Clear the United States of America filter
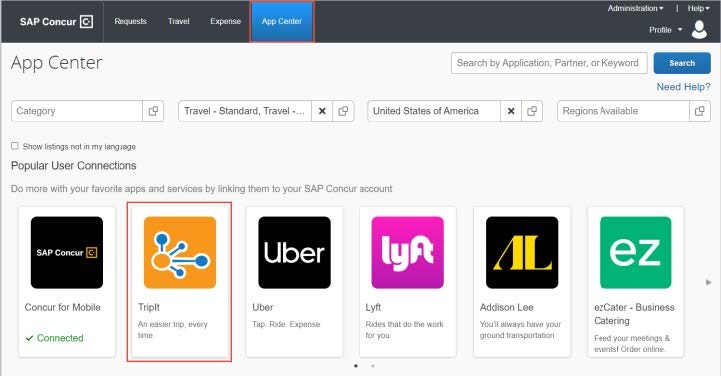Screen dimensions: 721x376 pos(511,111)
